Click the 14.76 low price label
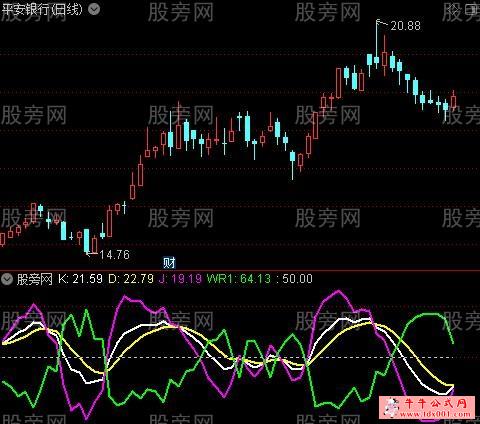The image size is (480, 424). pyautogui.click(x=114, y=255)
